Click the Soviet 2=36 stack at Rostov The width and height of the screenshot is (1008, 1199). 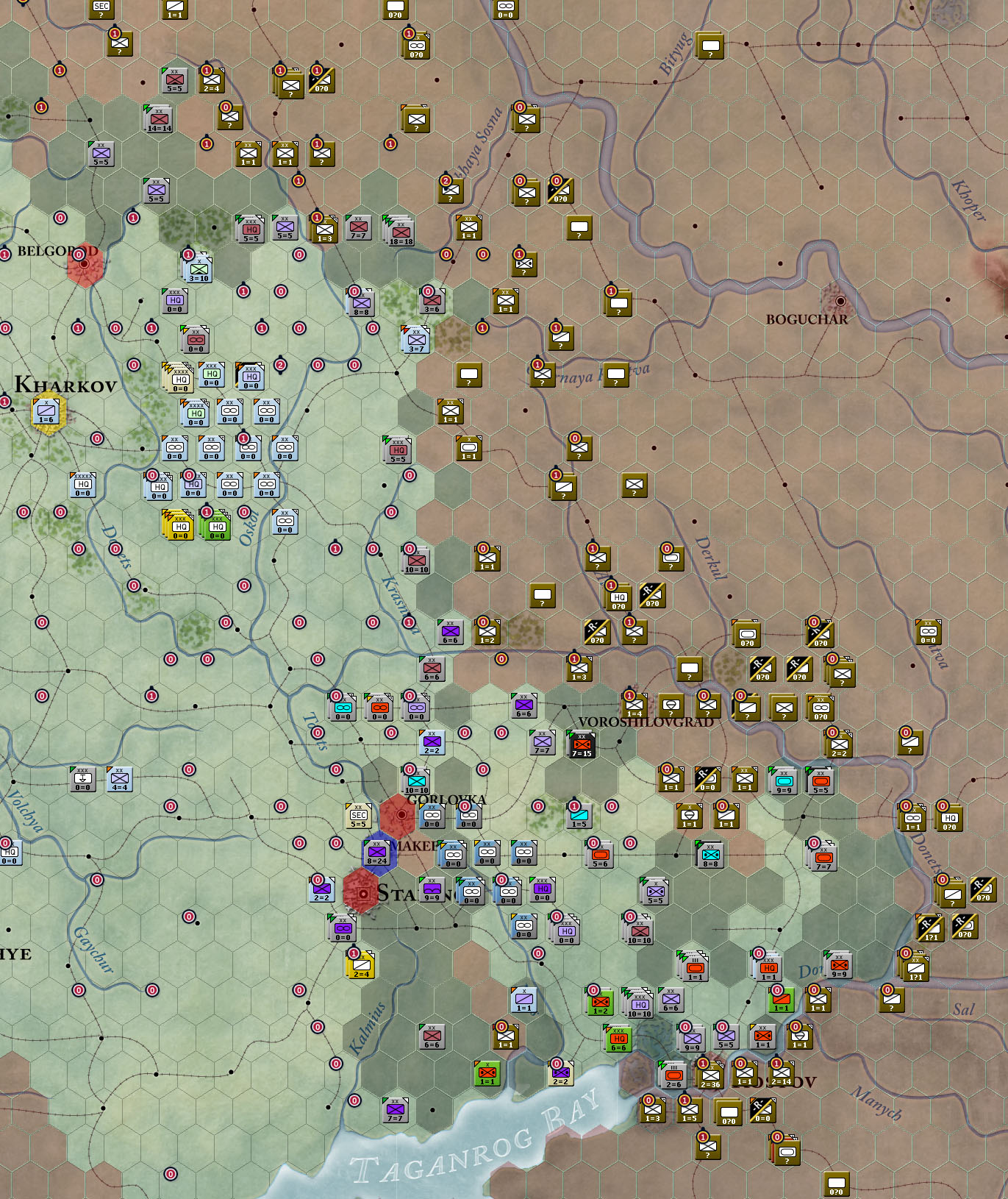[x=710, y=1075]
